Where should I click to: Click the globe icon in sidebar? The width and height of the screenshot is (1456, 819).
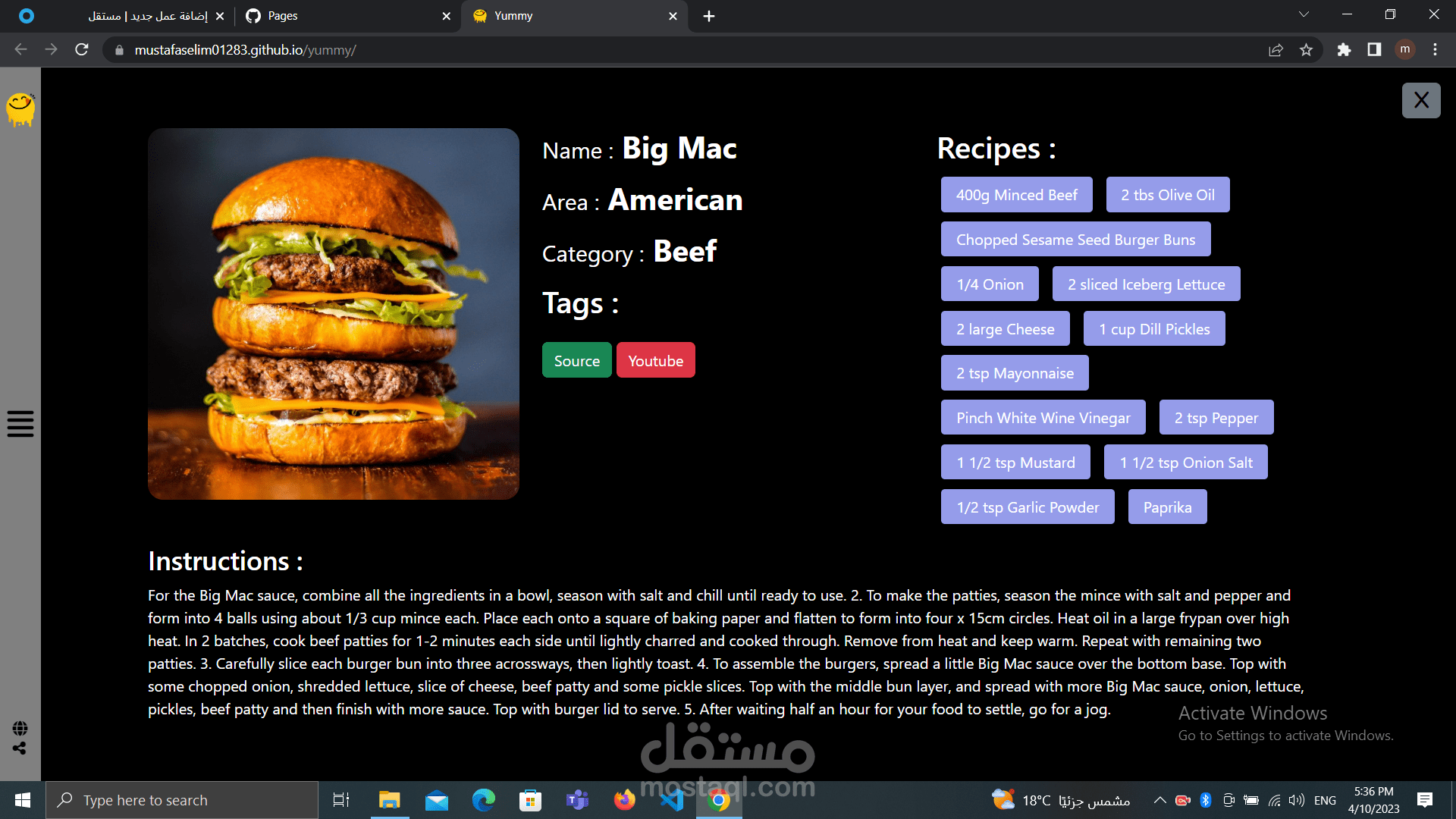click(20, 728)
